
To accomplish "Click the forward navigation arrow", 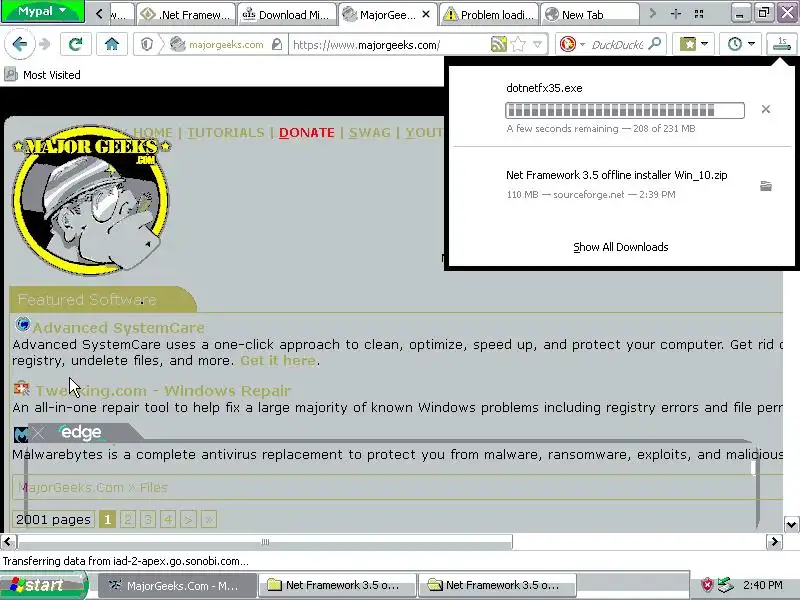I will pyautogui.click(x=45, y=44).
